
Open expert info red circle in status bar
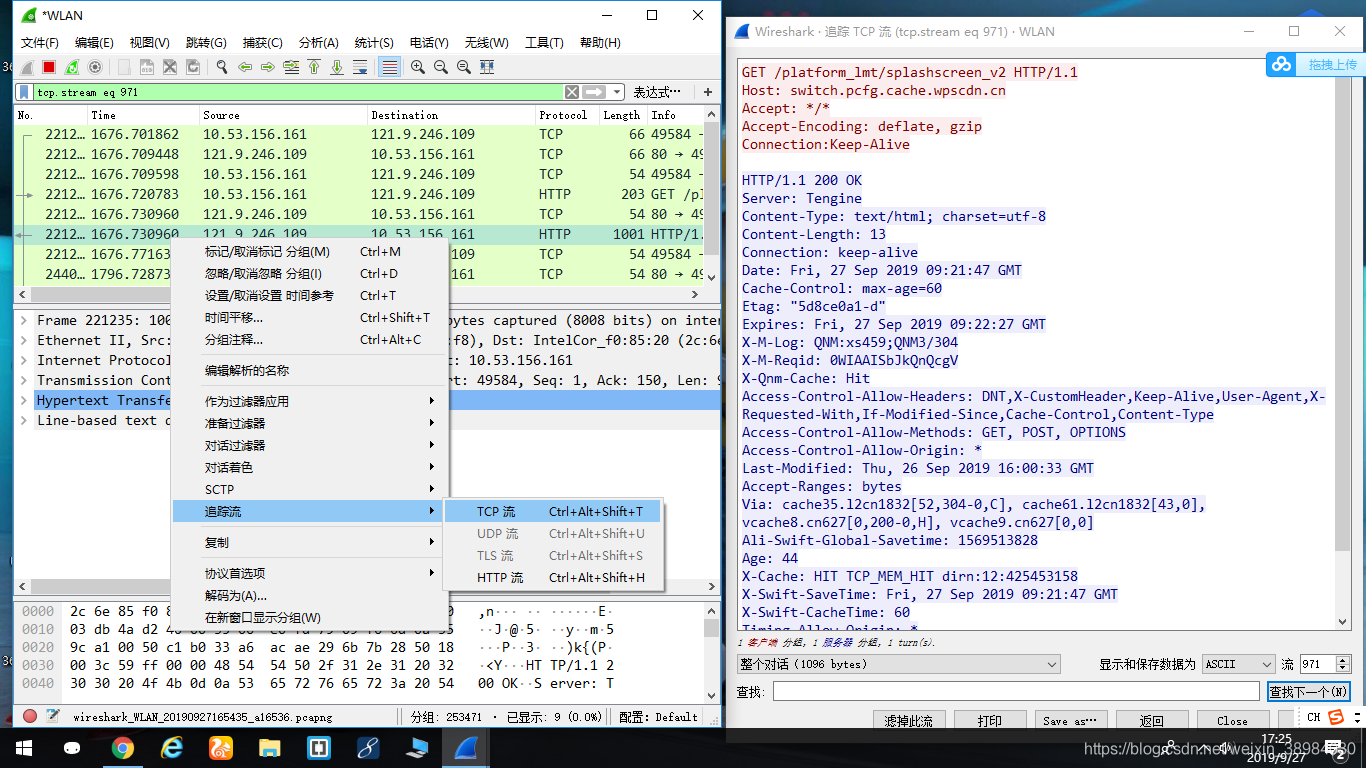click(30, 716)
